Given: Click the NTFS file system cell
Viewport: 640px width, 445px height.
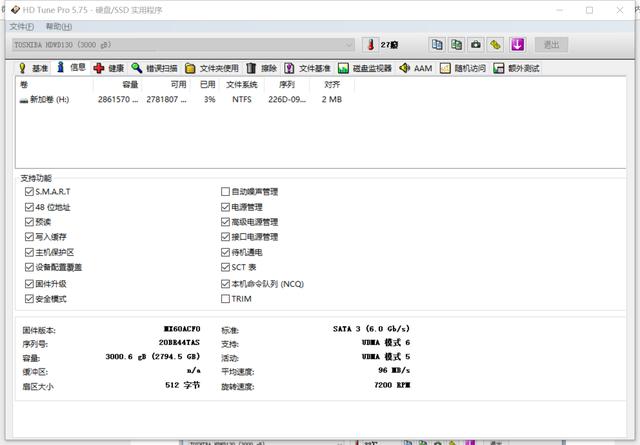Looking at the screenshot, I should click(x=242, y=100).
